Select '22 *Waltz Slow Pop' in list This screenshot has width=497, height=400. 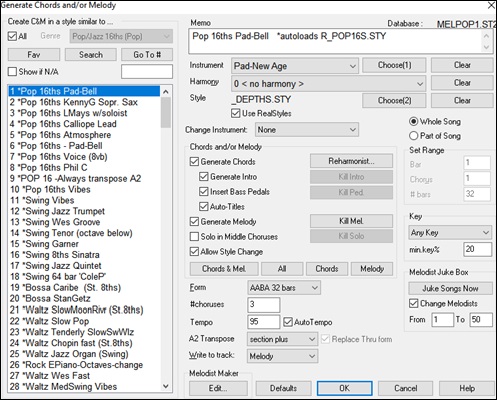pyautogui.click(x=84, y=321)
